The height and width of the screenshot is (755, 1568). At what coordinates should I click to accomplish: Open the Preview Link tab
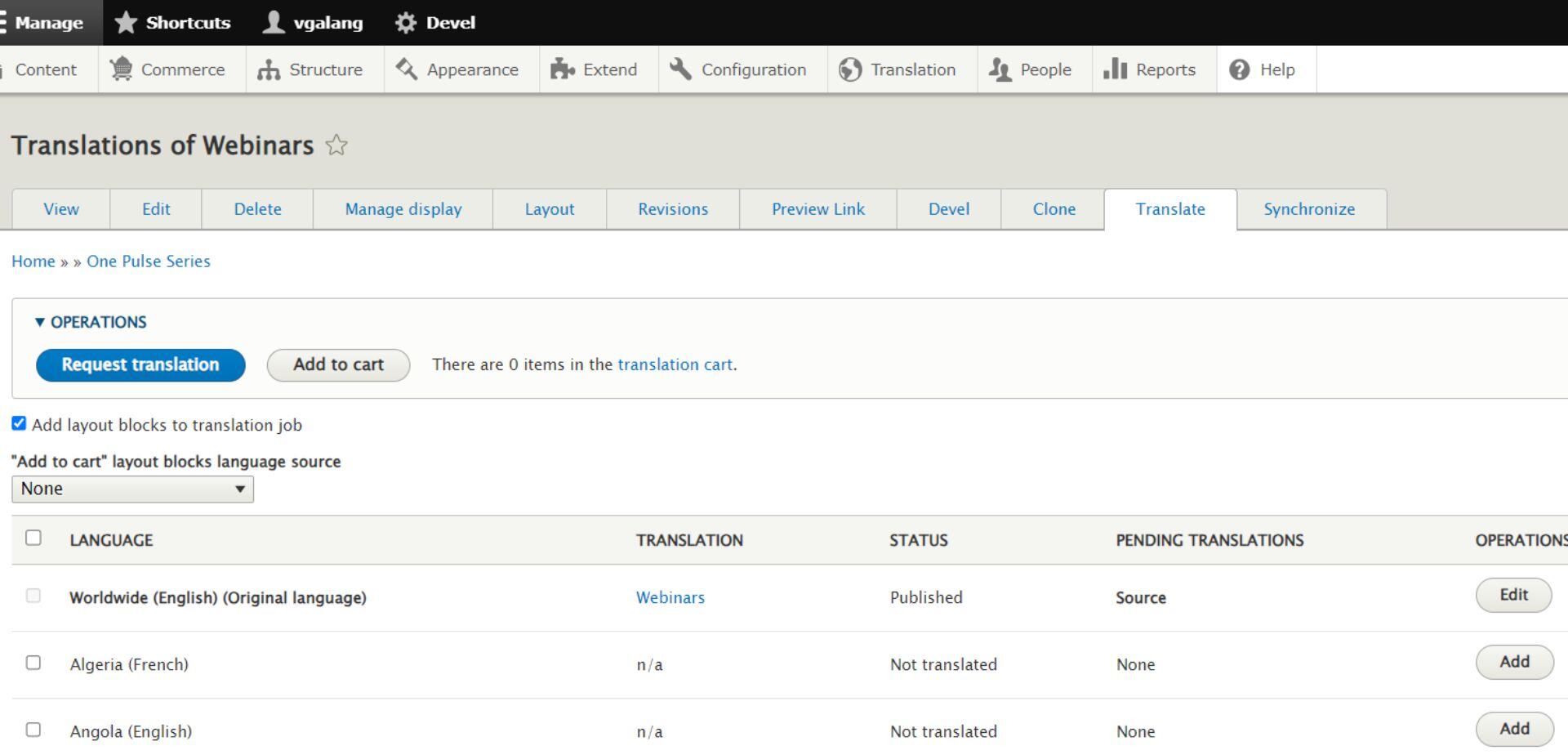click(x=818, y=209)
